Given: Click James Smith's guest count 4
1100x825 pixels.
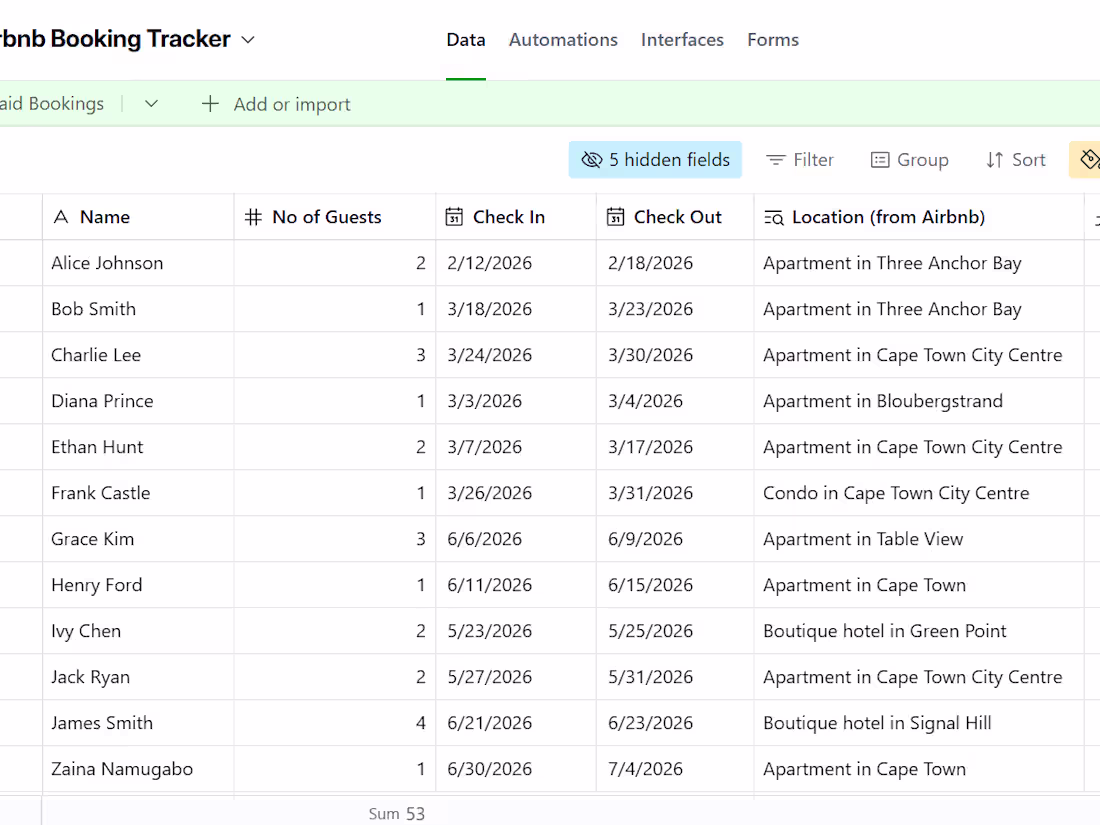Looking at the screenshot, I should pyautogui.click(x=335, y=723).
